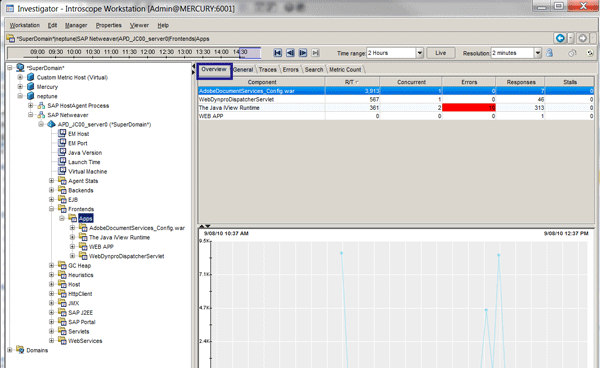Click the round icon at toolbar end
The height and width of the screenshot is (368, 600).
coord(590,53)
